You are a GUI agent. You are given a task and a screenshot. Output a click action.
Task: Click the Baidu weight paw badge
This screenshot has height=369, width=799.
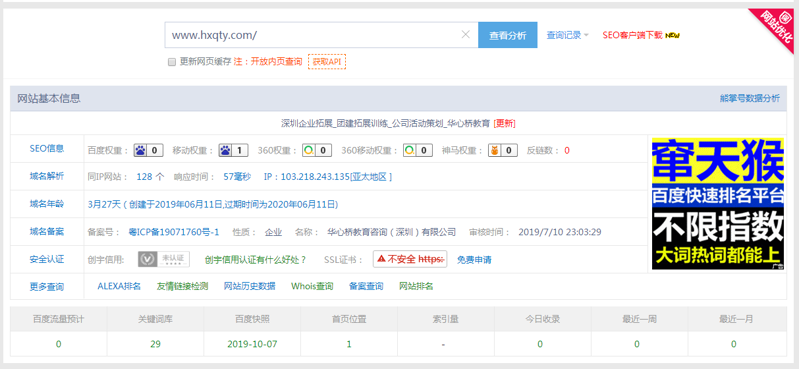pyautogui.click(x=148, y=150)
